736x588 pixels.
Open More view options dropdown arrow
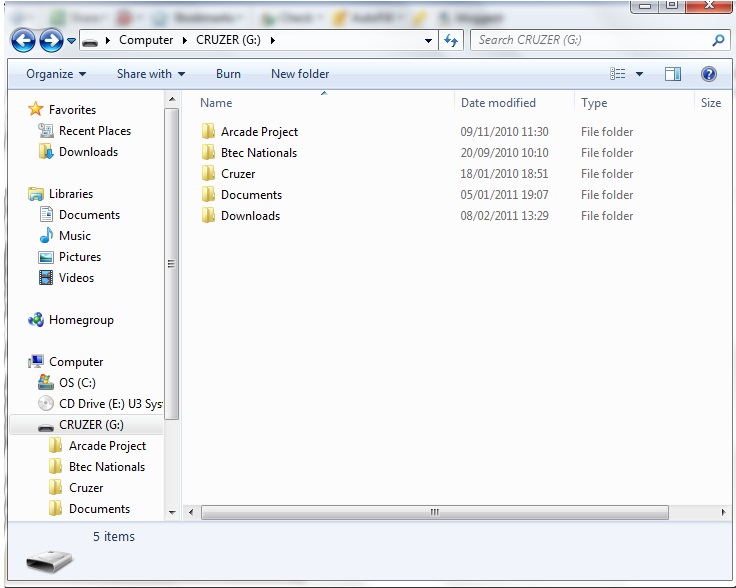point(639,74)
